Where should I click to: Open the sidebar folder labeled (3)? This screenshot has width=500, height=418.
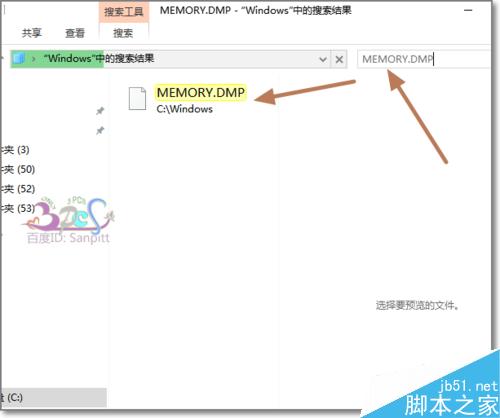point(16,150)
